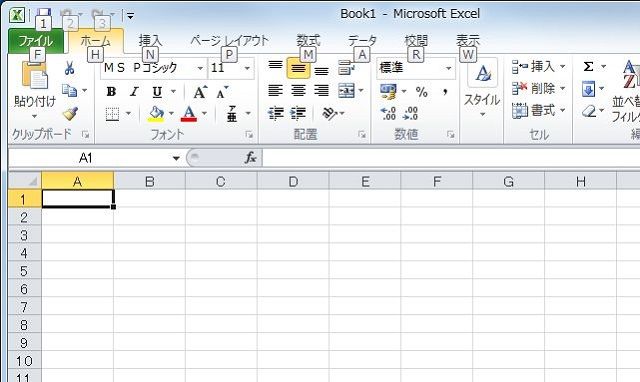Click the formula bar input field
This screenshot has height=382, width=640.
click(451, 158)
